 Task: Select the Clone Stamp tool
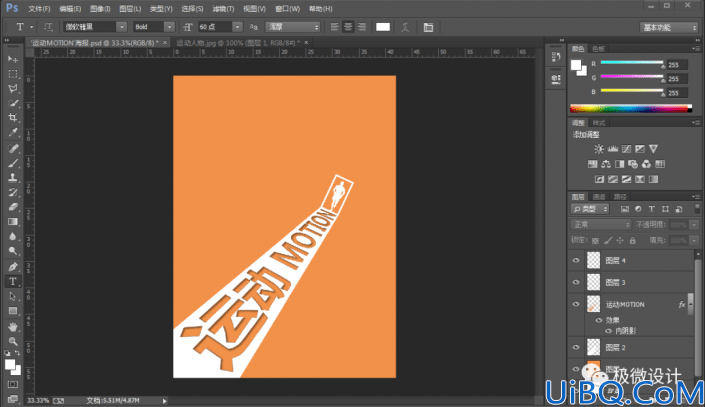pos(13,177)
